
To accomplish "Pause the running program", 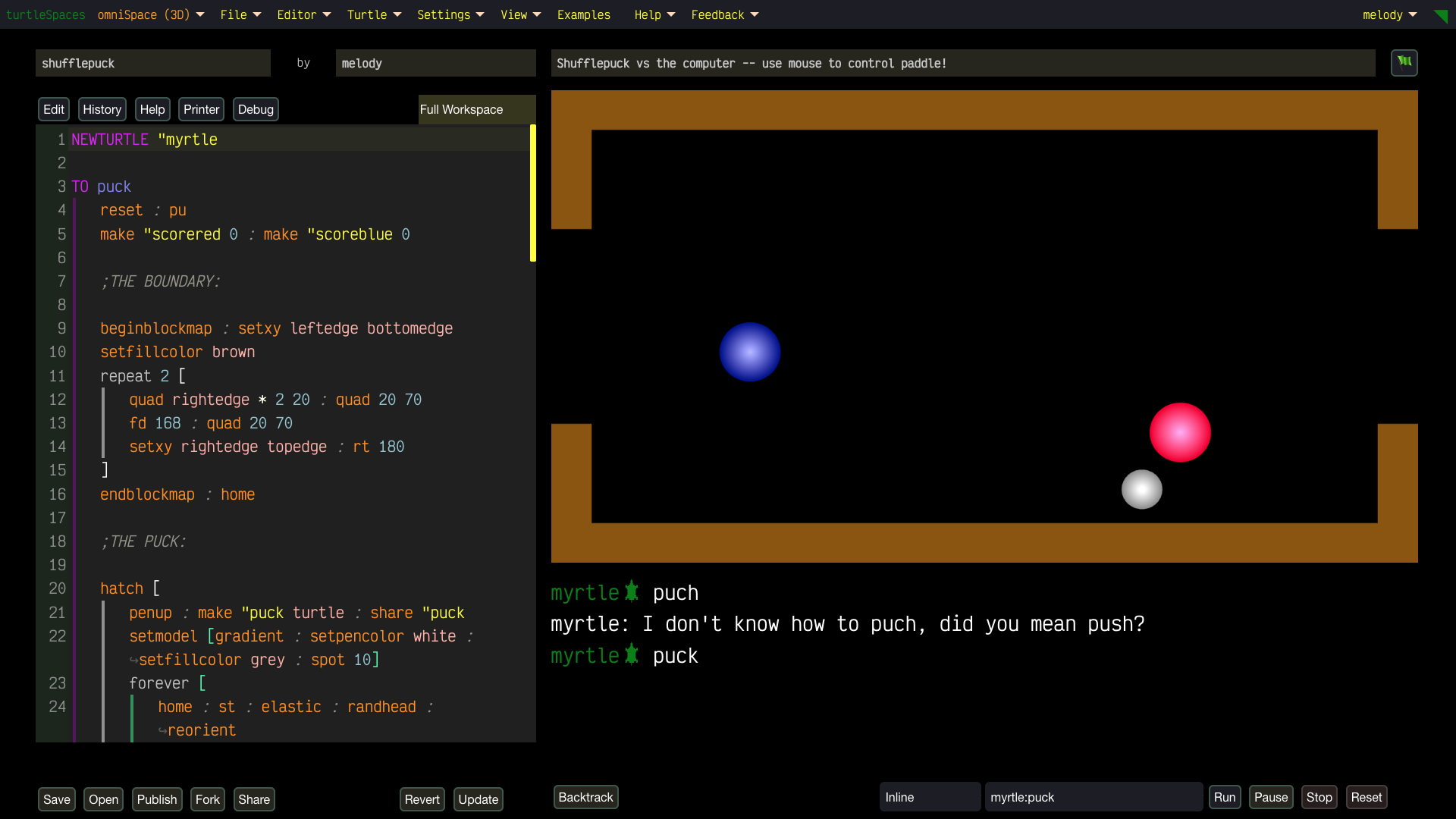I will pos(1270,797).
